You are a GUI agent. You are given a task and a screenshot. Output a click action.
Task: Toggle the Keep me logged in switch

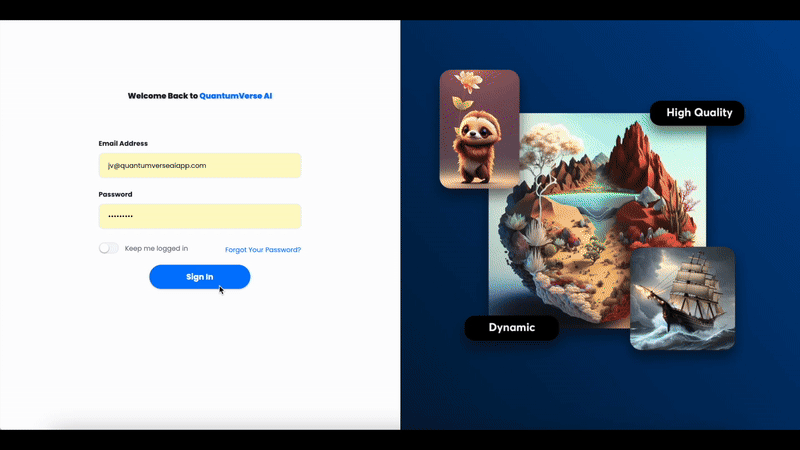[108, 248]
